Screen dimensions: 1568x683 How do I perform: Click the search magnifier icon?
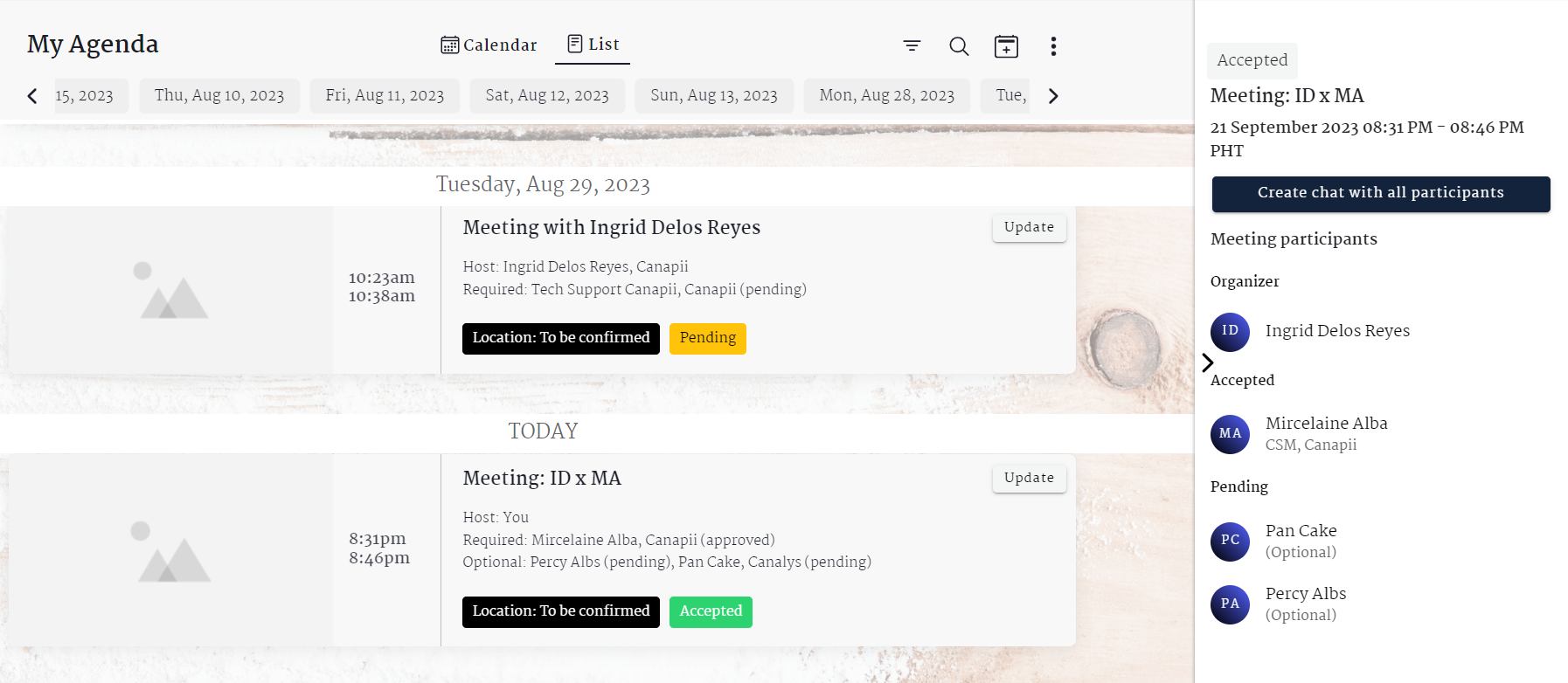point(959,46)
